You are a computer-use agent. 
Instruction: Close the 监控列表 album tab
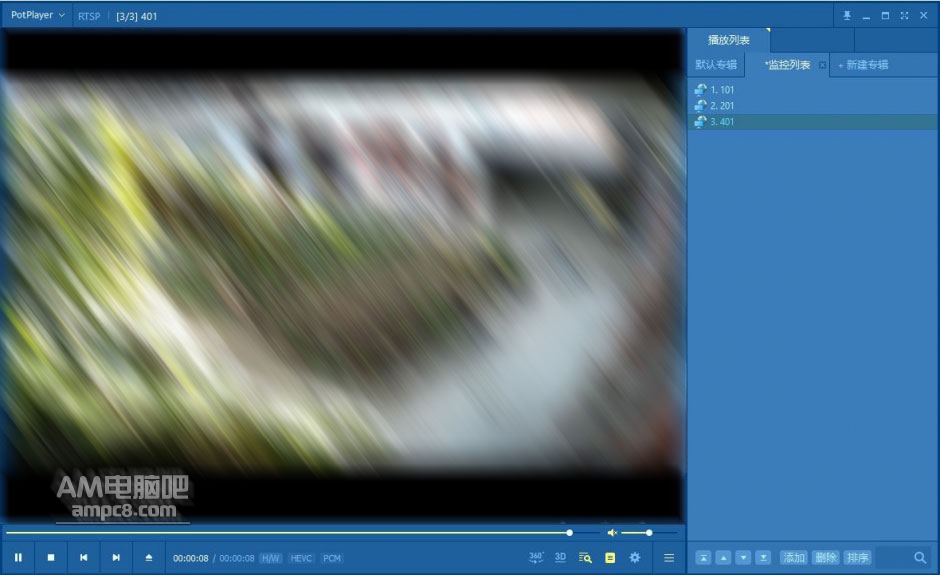(822, 65)
